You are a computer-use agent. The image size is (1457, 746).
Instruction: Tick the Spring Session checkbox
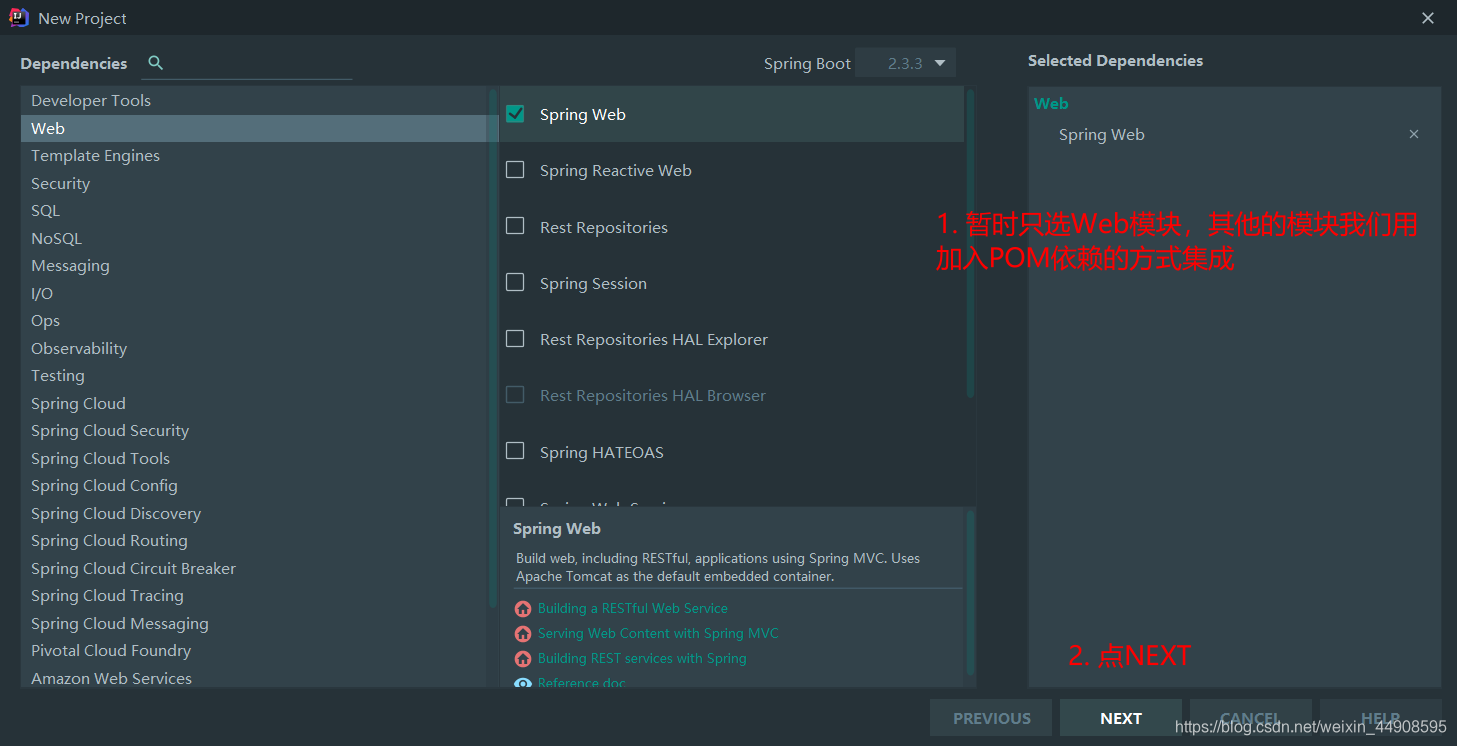click(x=515, y=283)
